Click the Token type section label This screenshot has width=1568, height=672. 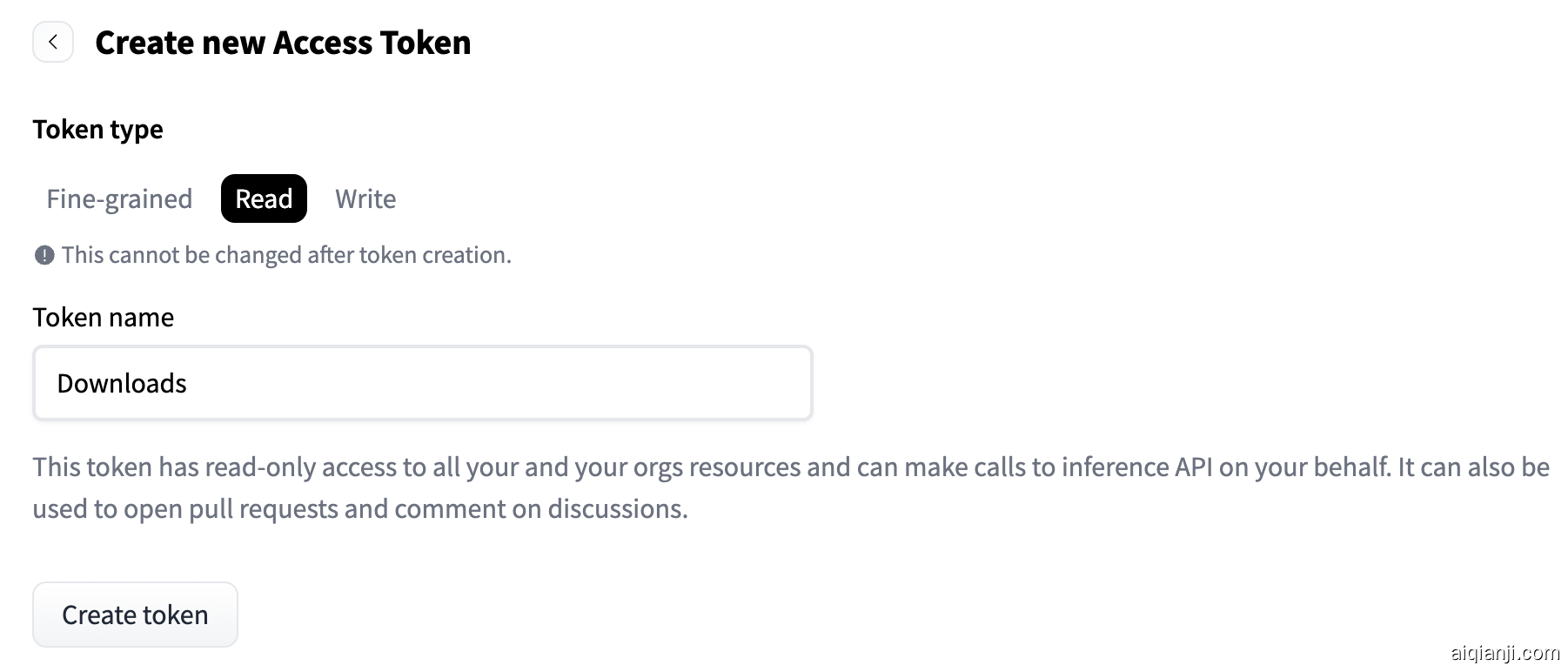[x=97, y=129]
